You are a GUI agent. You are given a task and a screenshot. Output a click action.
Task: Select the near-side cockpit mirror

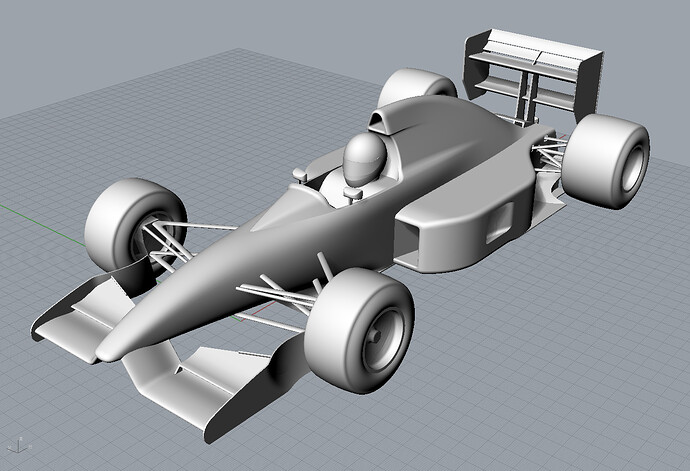point(353,194)
